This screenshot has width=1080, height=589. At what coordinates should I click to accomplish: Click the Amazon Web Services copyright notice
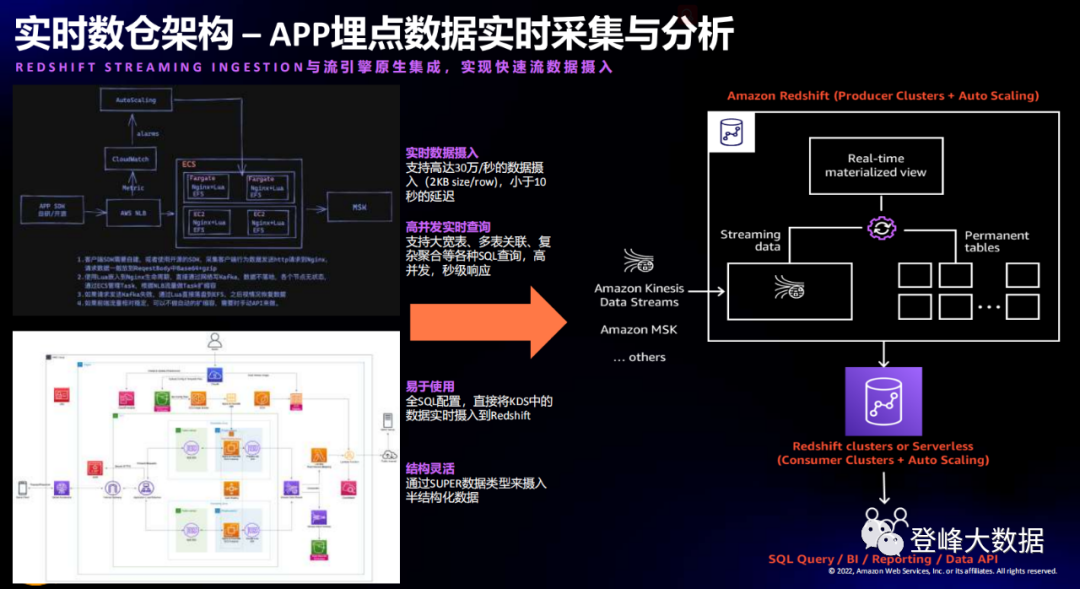pos(942,570)
